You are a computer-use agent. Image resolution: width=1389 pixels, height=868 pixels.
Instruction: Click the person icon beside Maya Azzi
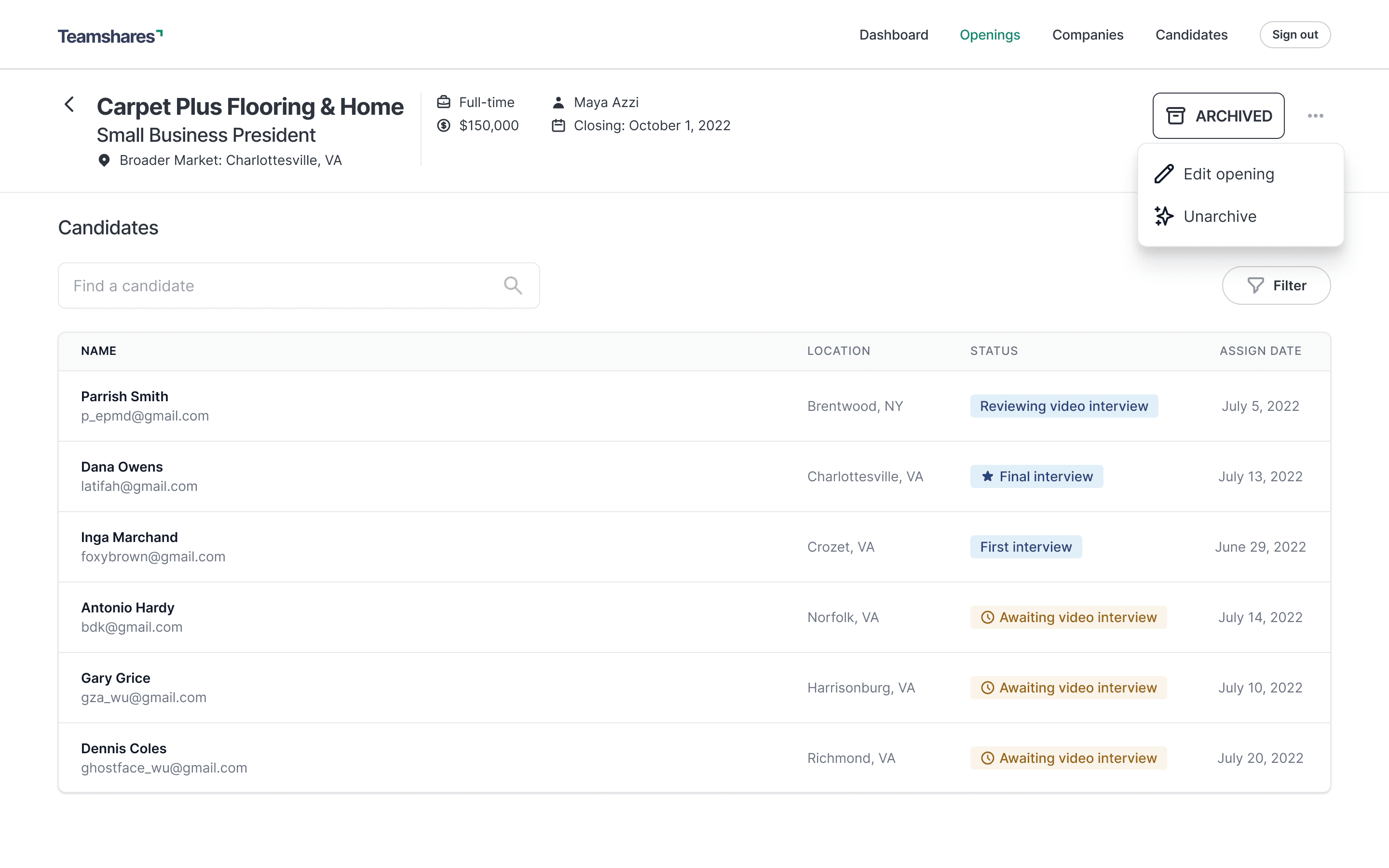558,102
